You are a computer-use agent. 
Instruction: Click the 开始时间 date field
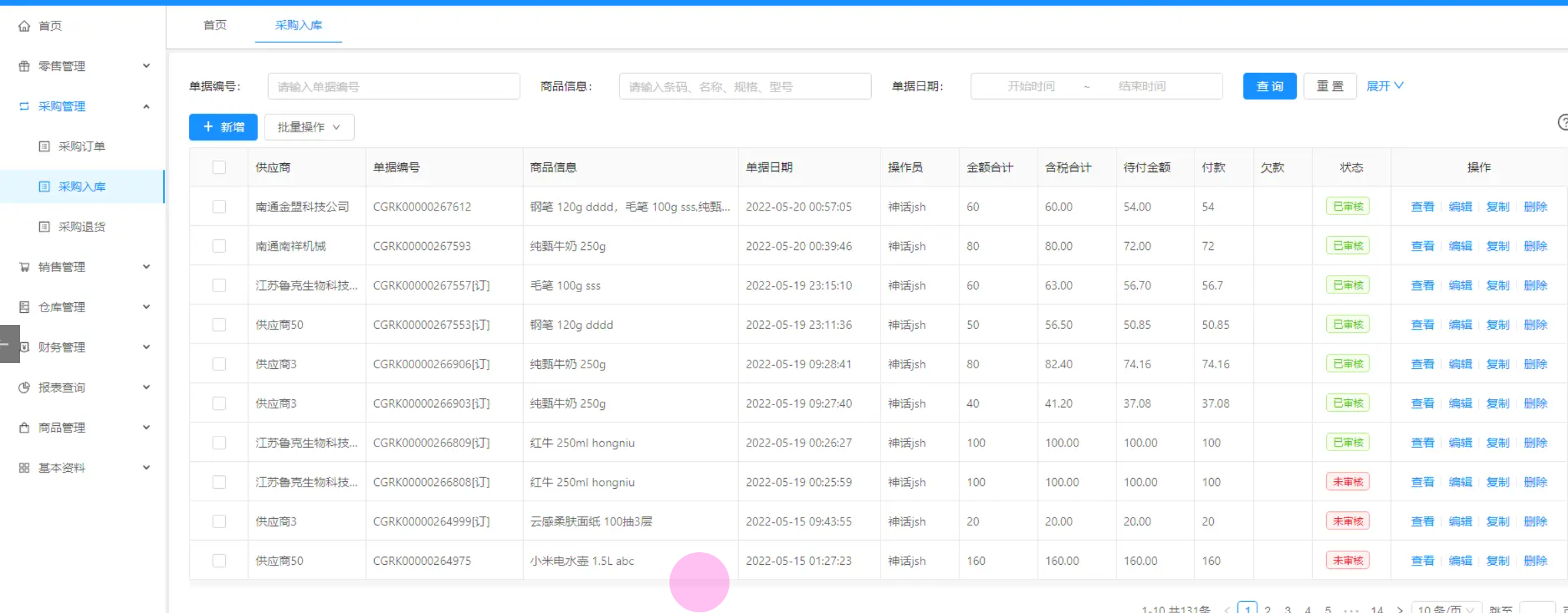(1032, 86)
